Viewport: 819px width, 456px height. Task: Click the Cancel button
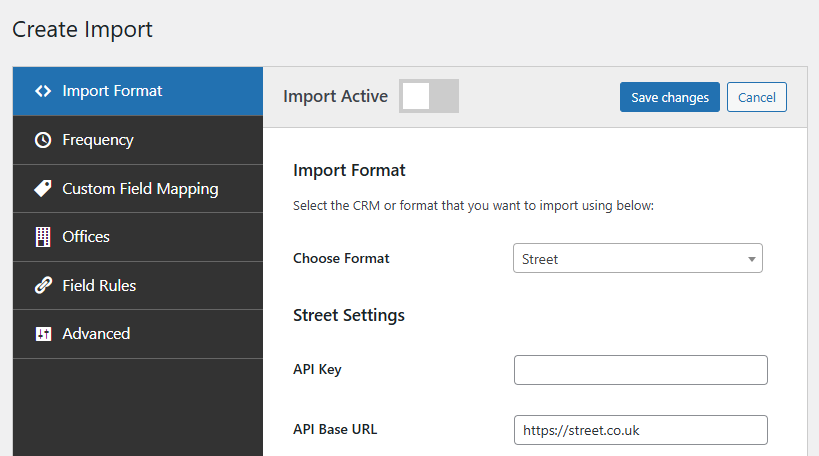(x=756, y=97)
